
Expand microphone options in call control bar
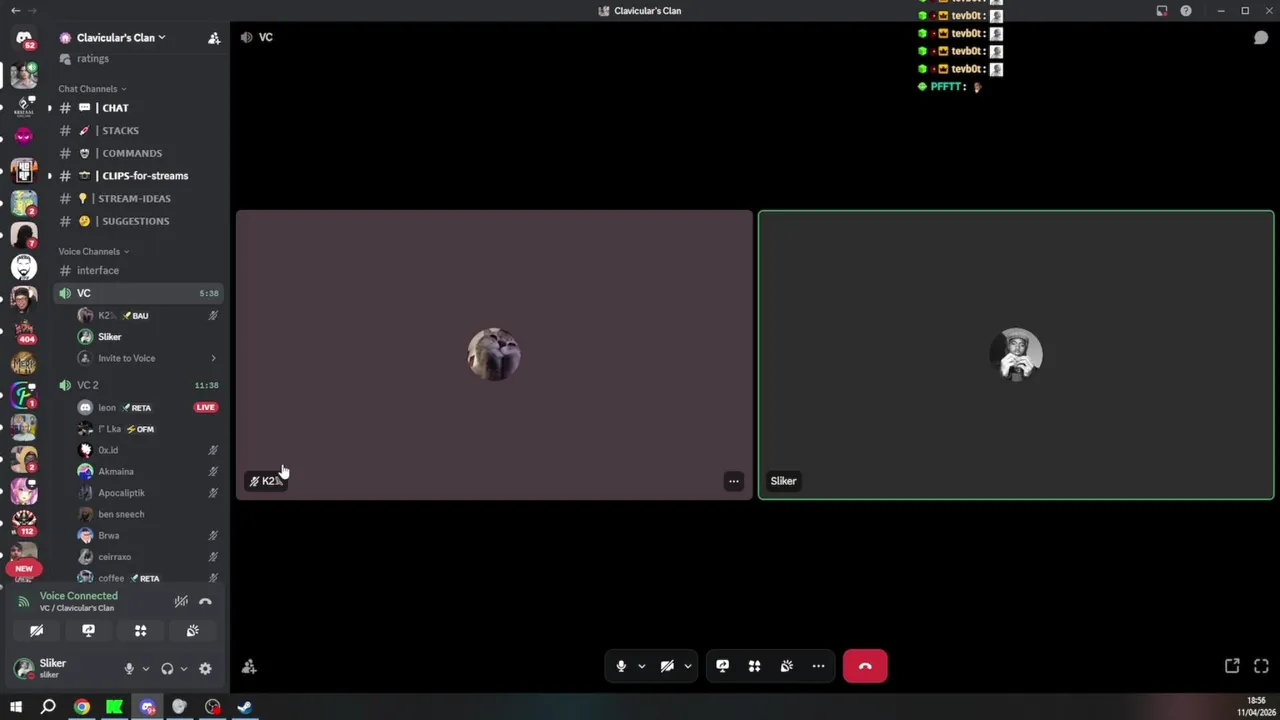pos(641,666)
